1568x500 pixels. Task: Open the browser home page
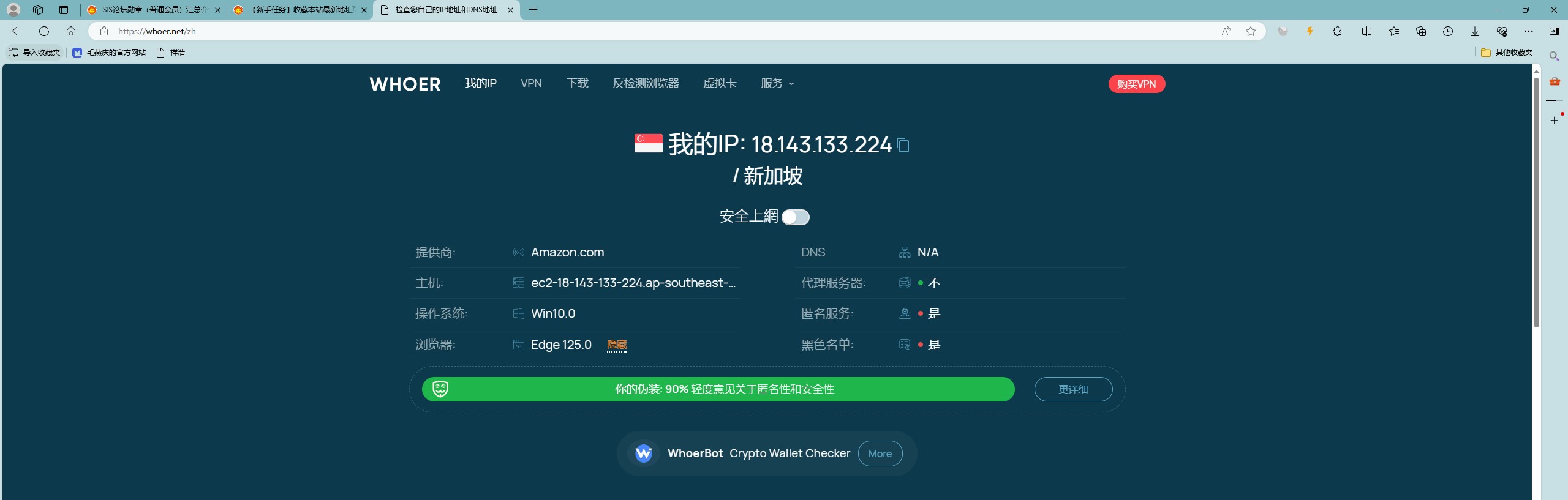pyautogui.click(x=71, y=31)
